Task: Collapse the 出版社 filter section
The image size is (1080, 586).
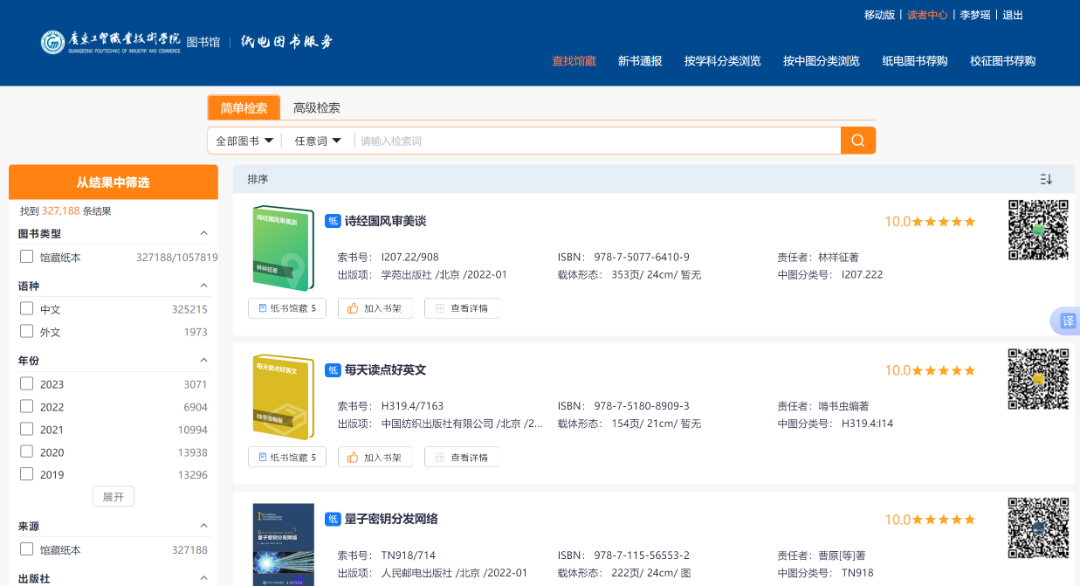Action: [204, 578]
